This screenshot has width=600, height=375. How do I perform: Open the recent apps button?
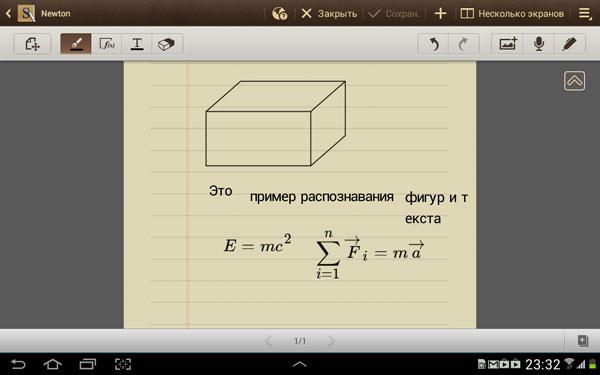pos(88,364)
